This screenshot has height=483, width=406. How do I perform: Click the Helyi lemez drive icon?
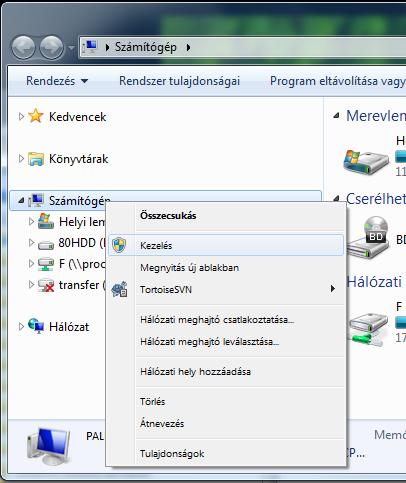tap(46, 221)
